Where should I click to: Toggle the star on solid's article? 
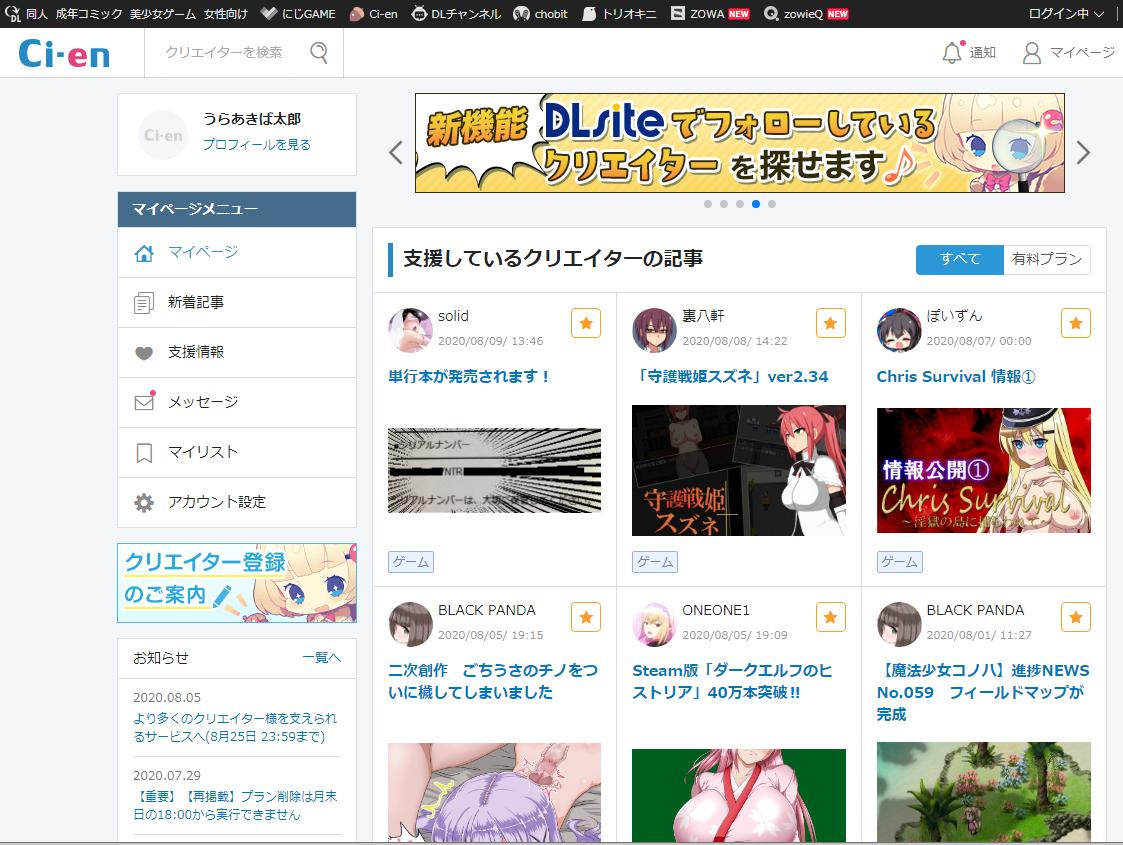(x=586, y=323)
